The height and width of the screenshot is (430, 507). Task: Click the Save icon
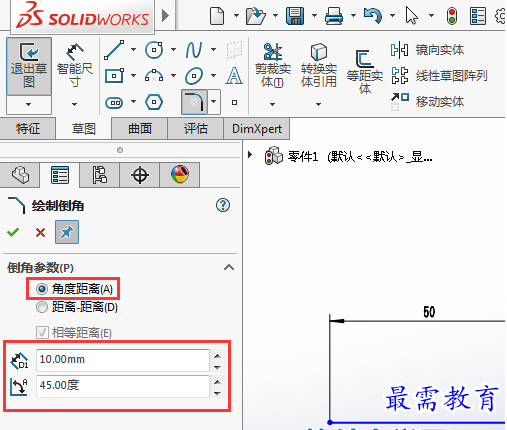click(295, 16)
